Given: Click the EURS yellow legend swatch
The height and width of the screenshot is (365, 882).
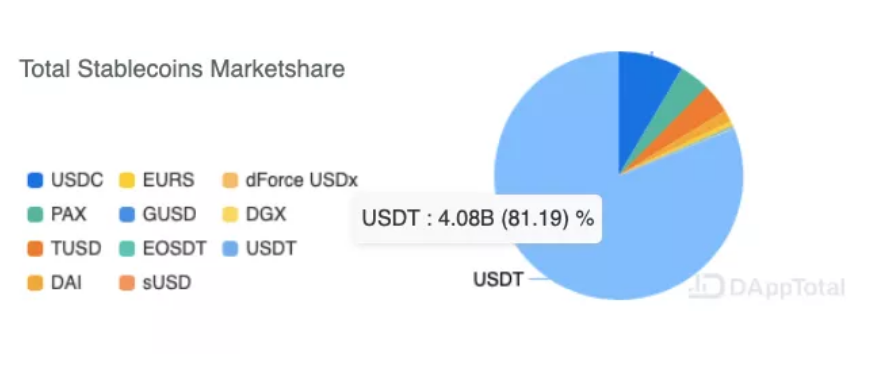Looking at the screenshot, I should point(127,181).
